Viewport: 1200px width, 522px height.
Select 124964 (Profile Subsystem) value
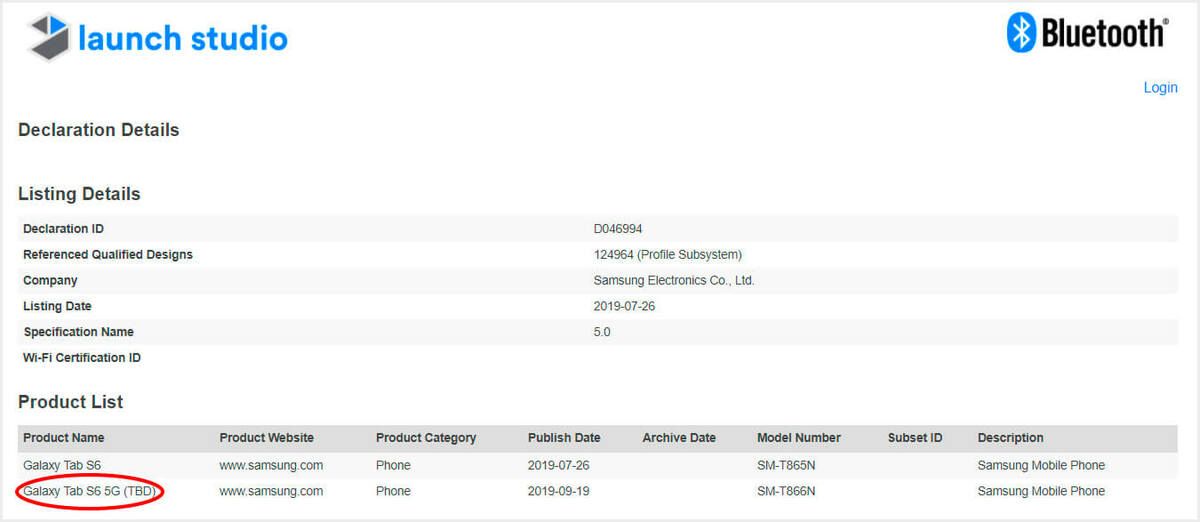pyautogui.click(x=668, y=255)
